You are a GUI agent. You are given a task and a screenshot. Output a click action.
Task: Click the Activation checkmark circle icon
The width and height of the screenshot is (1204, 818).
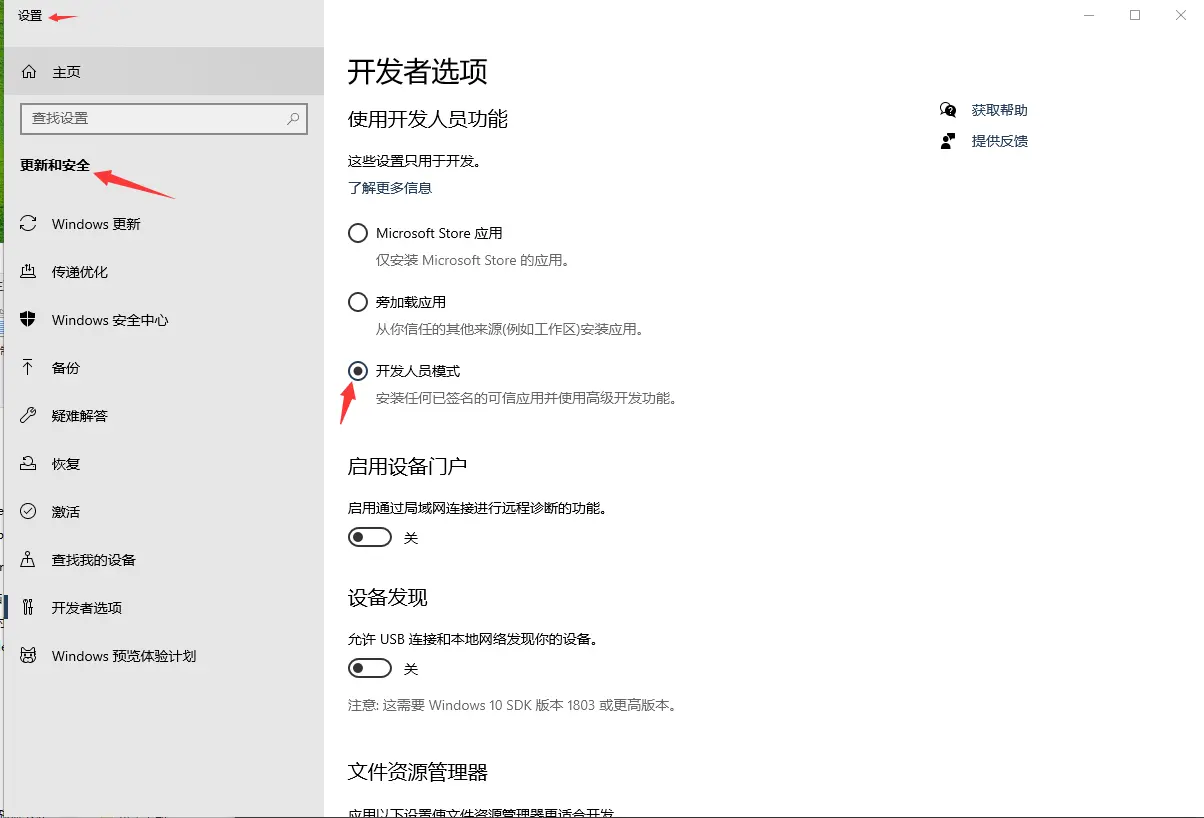pyautogui.click(x=29, y=512)
